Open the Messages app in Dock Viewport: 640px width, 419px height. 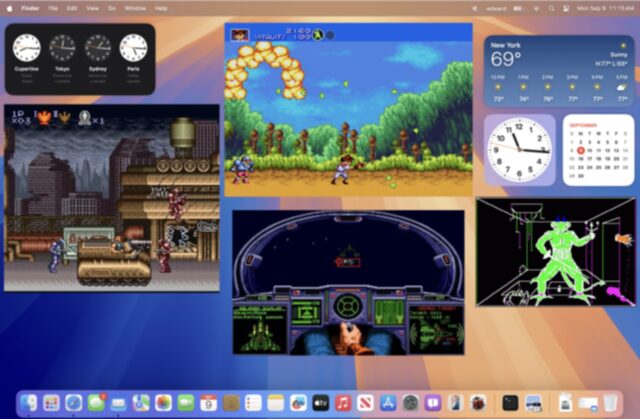click(x=96, y=402)
